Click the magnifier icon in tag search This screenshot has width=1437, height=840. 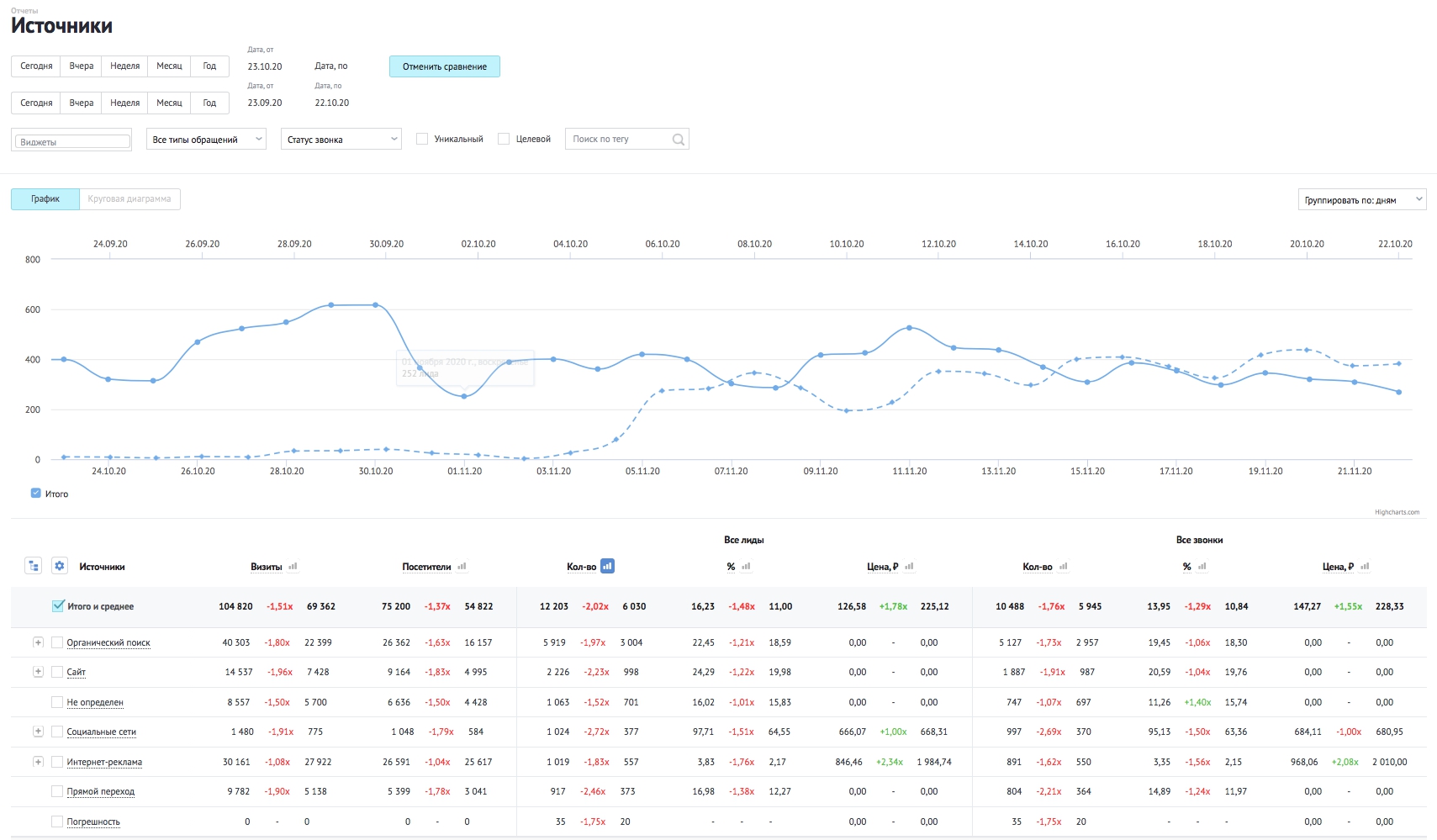click(679, 140)
